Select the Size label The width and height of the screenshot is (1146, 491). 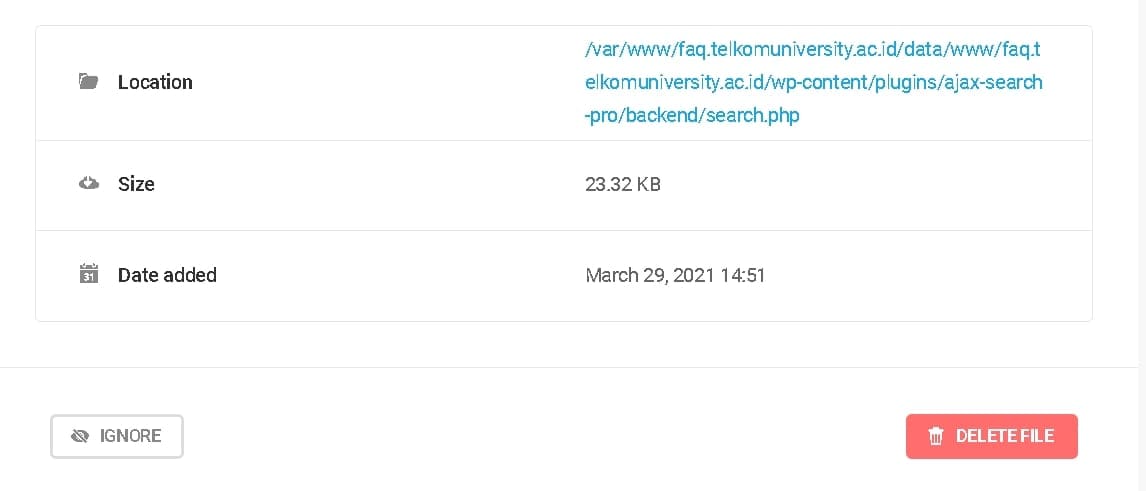136,183
